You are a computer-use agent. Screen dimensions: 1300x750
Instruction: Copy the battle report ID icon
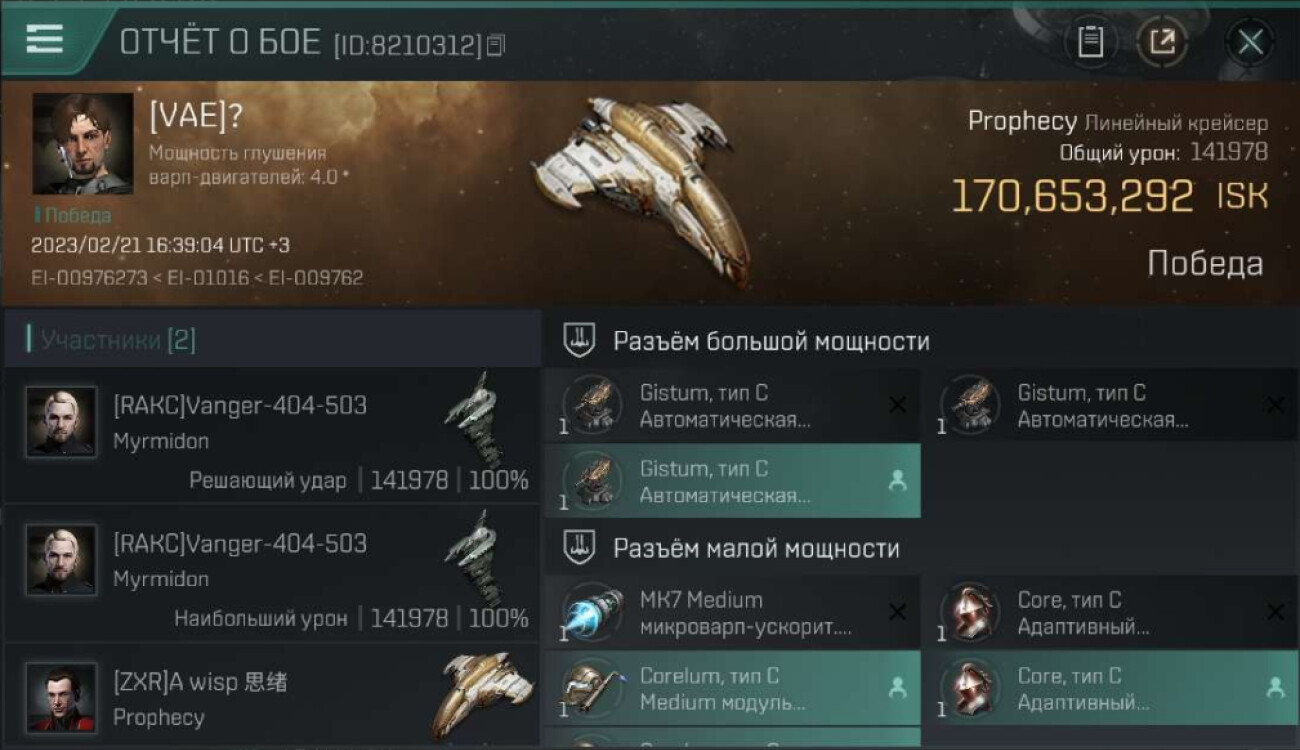[496, 45]
